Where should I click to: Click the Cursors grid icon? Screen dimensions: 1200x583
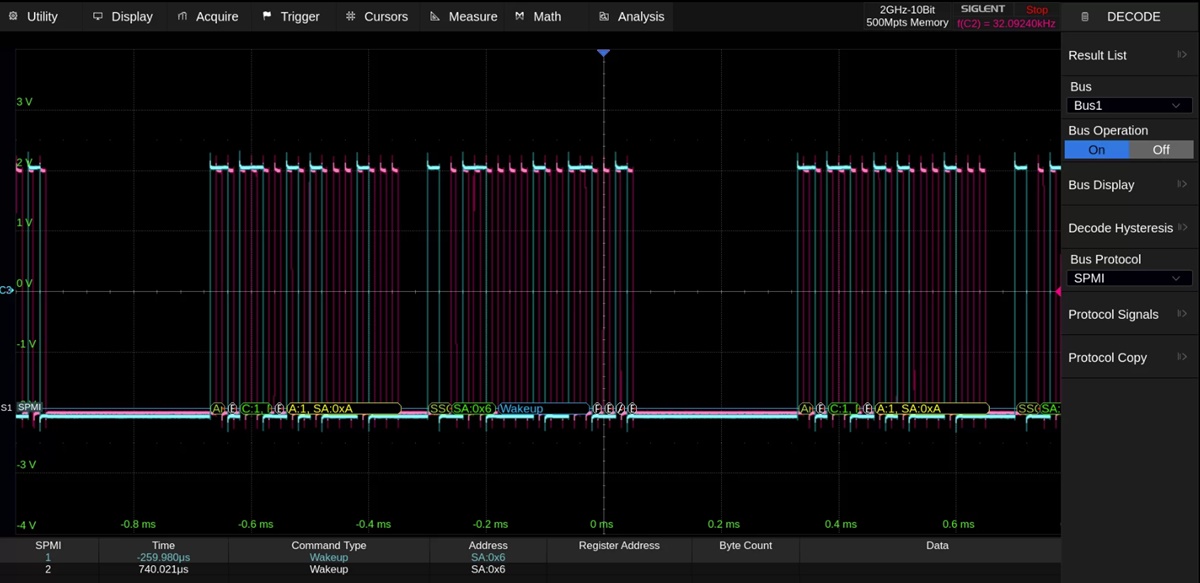[x=350, y=17]
